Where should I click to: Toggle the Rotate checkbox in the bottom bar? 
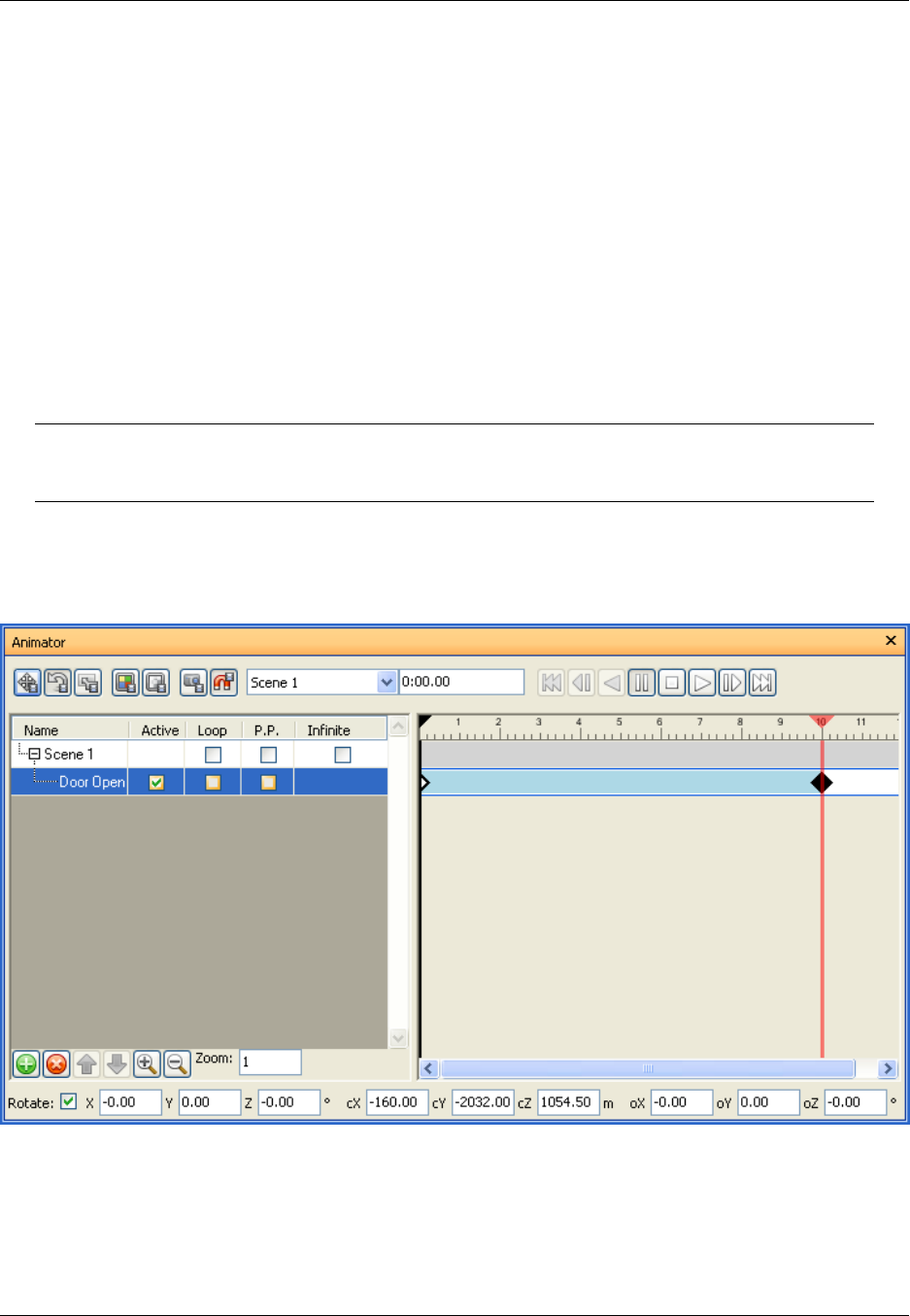click(68, 1101)
